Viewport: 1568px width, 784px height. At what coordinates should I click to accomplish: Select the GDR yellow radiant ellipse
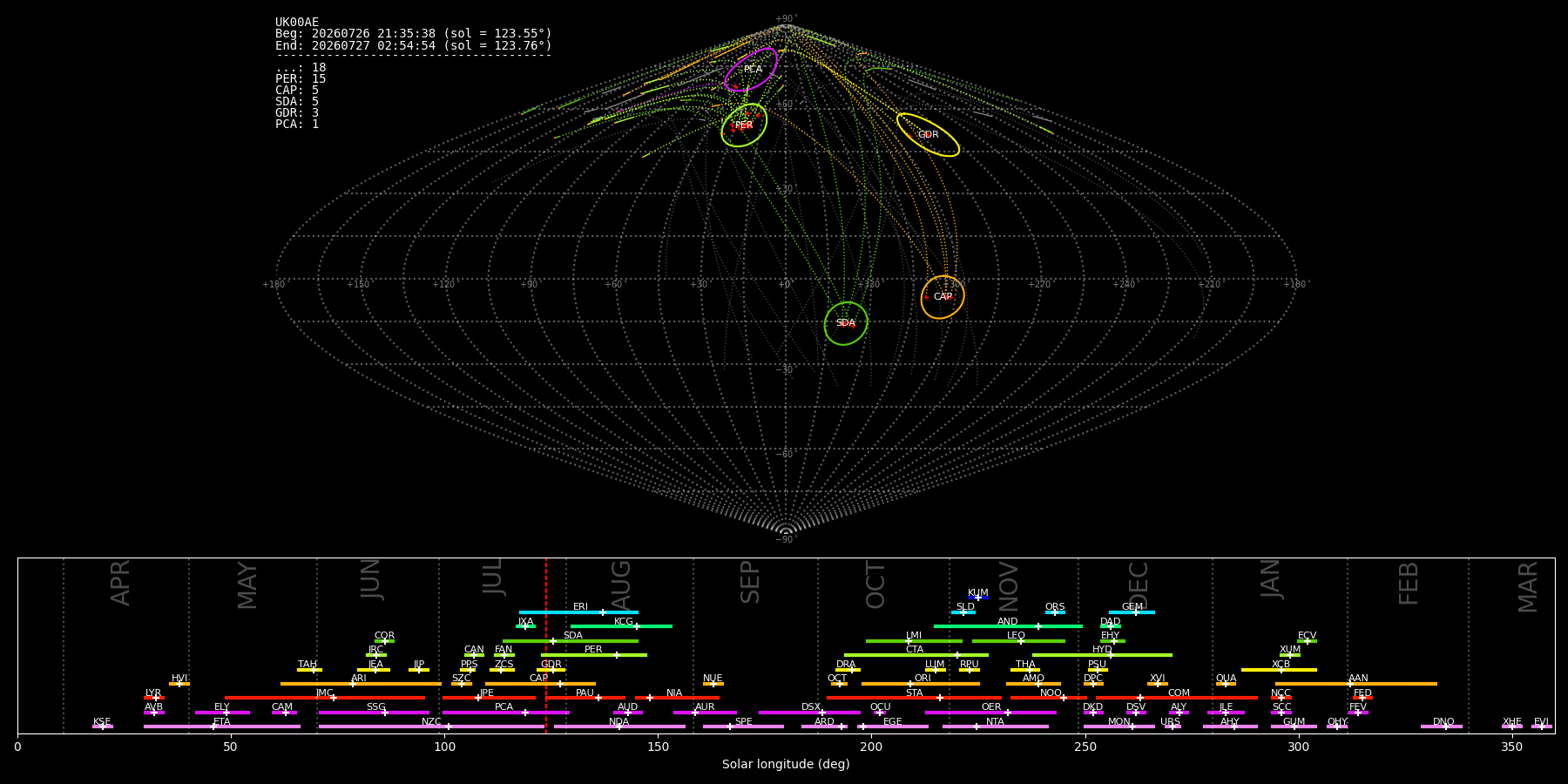click(x=928, y=135)
